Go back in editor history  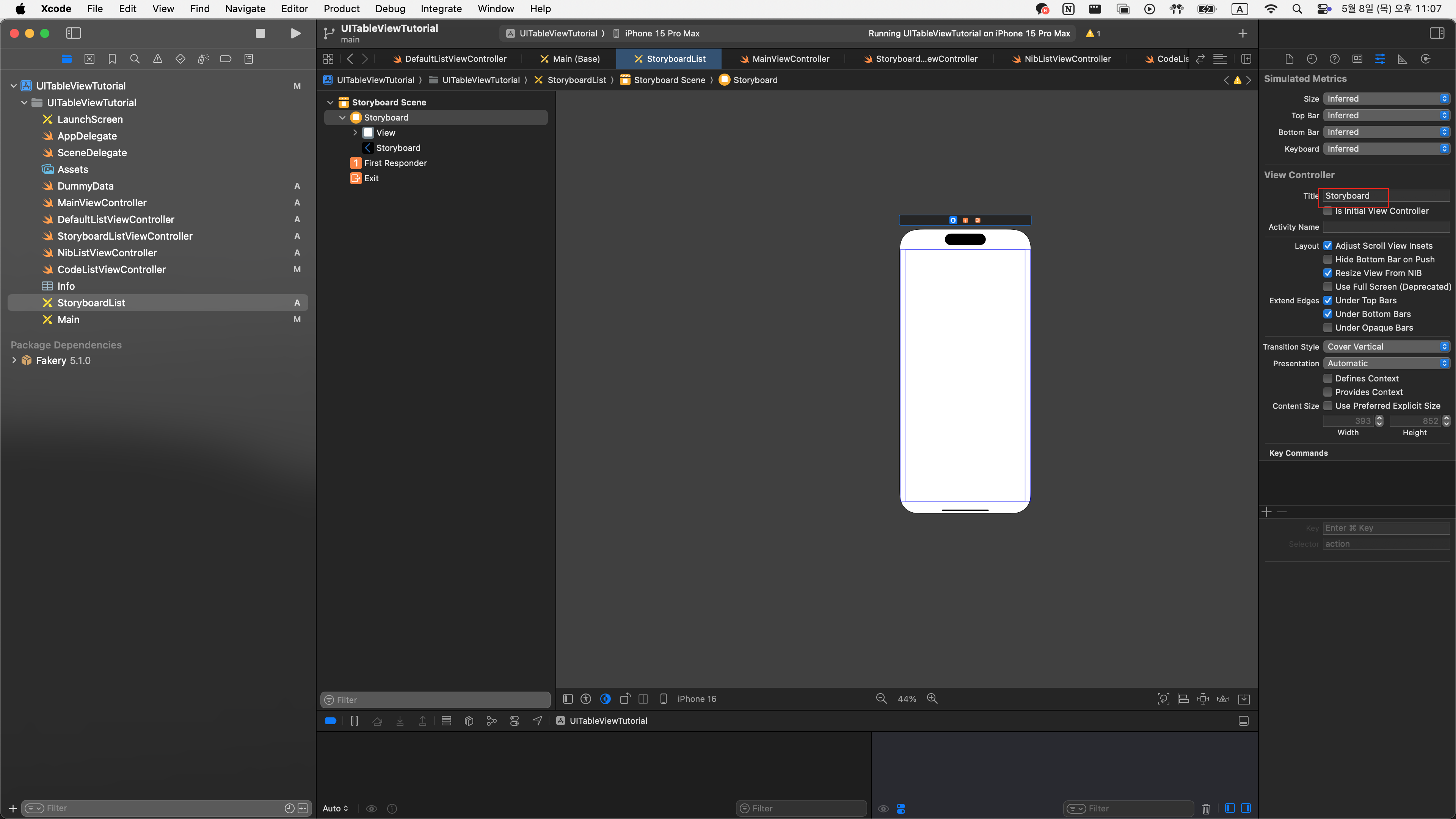coord(350,59)
